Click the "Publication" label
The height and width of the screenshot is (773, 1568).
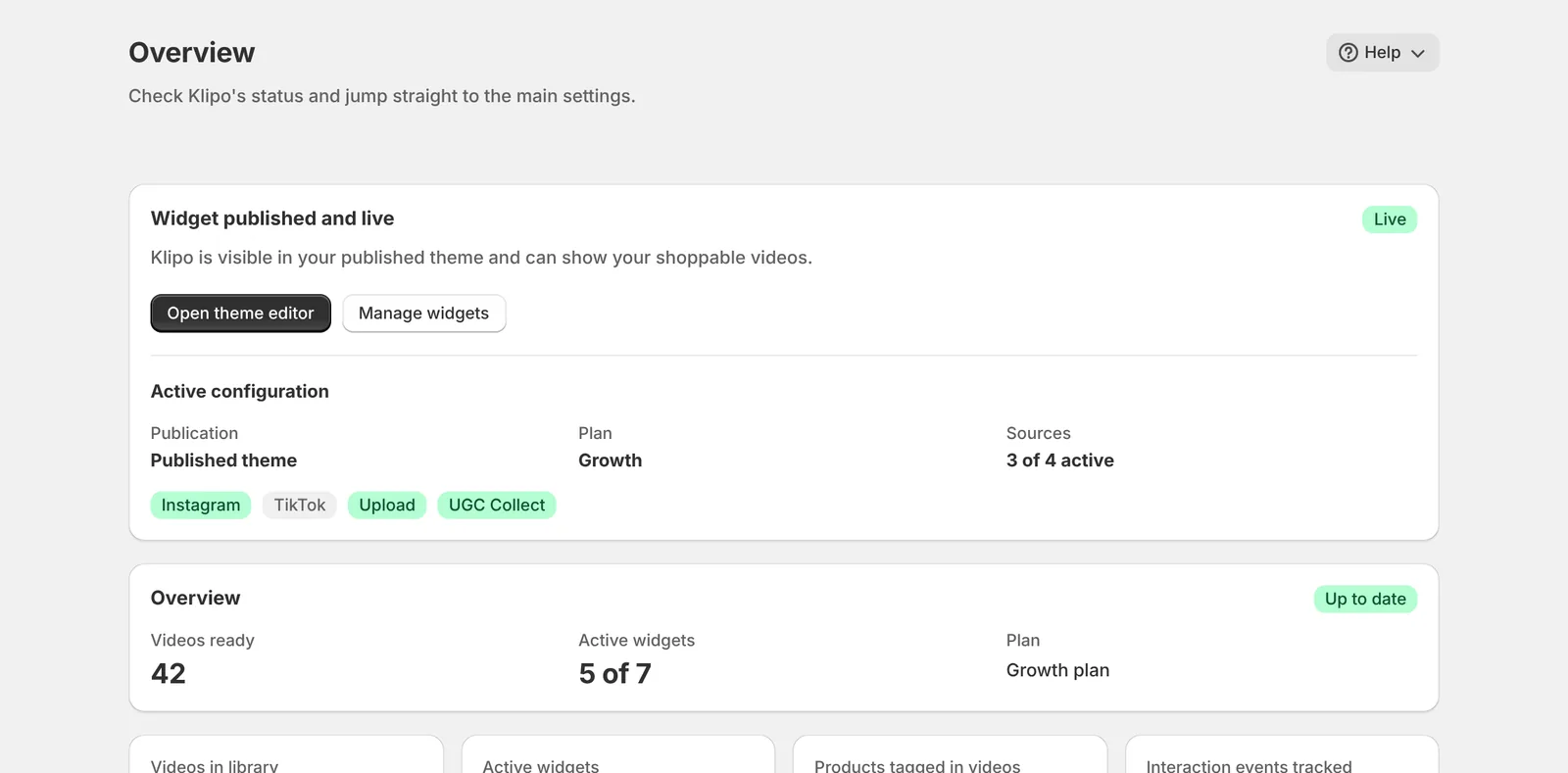tap(194, 433)
